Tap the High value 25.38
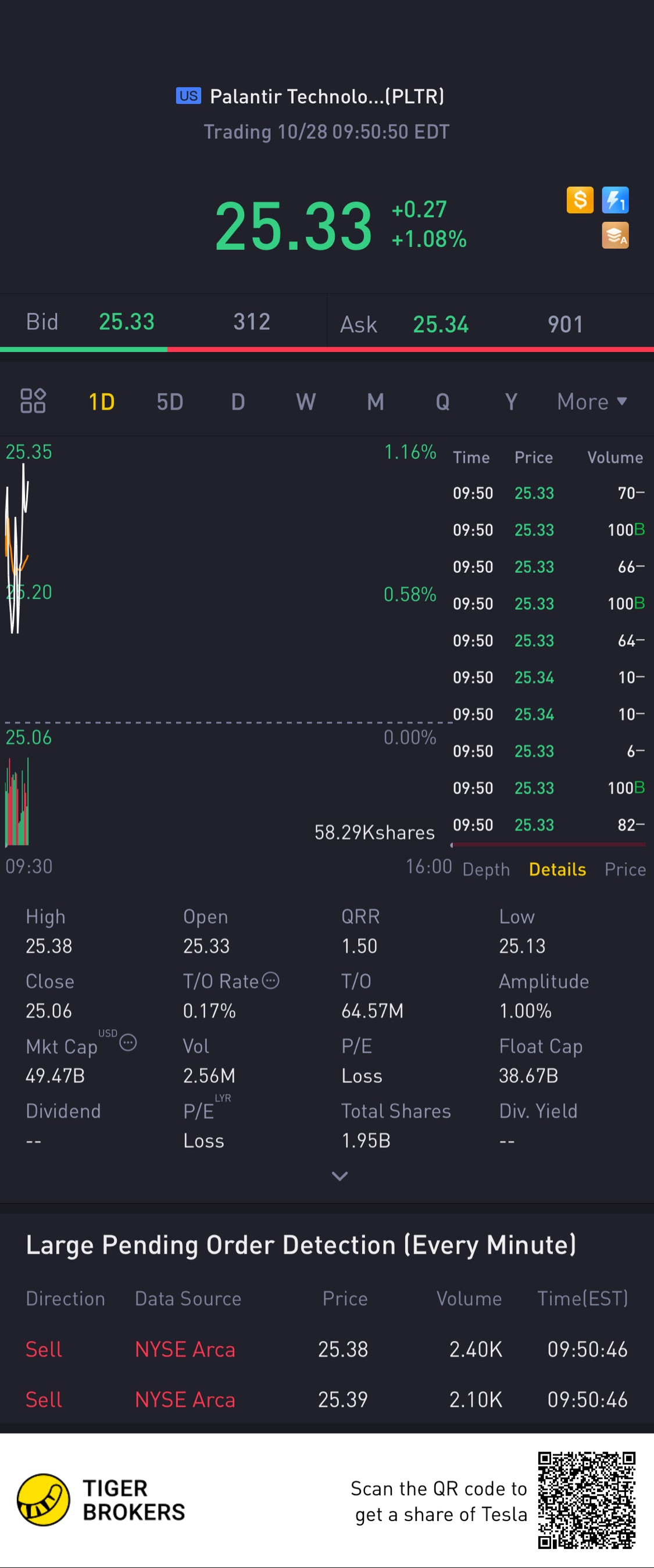This screenshot has height=1568, width=654. (x=49, y=946)
